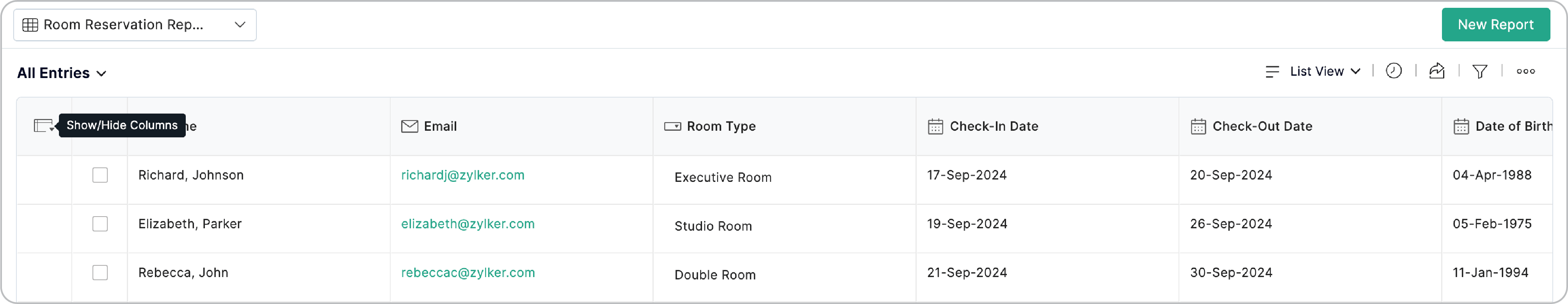Click the Check-Out Date calendar icon
1568x304 pixels.
[1198, 127]
